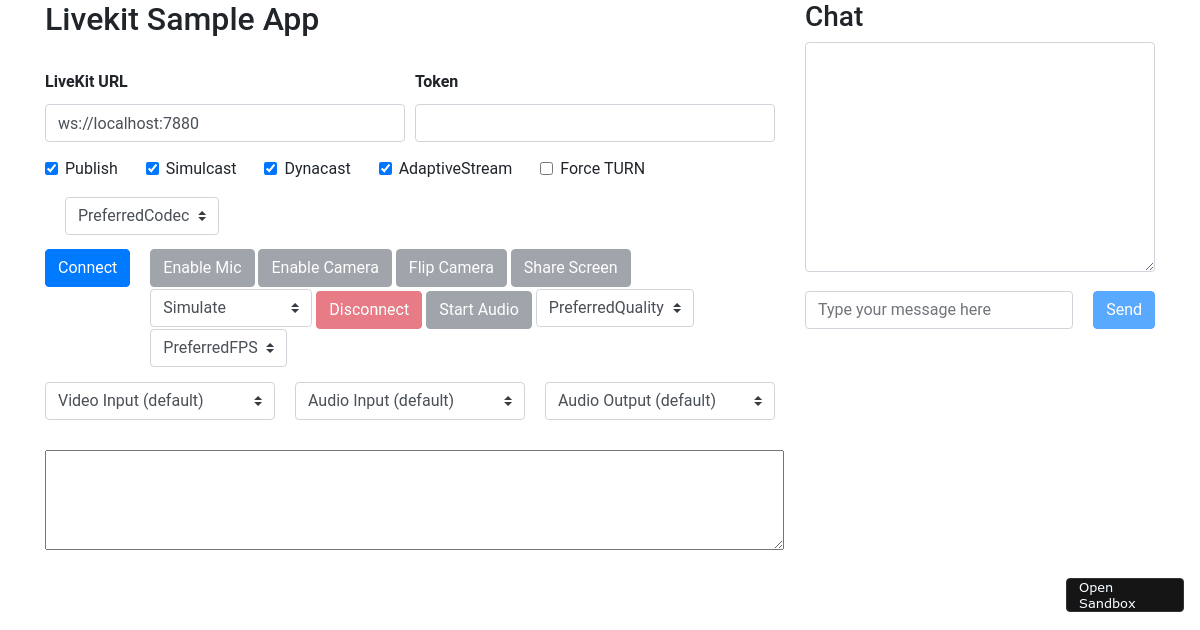Open the Sandbox link

tap(1124, 594)
